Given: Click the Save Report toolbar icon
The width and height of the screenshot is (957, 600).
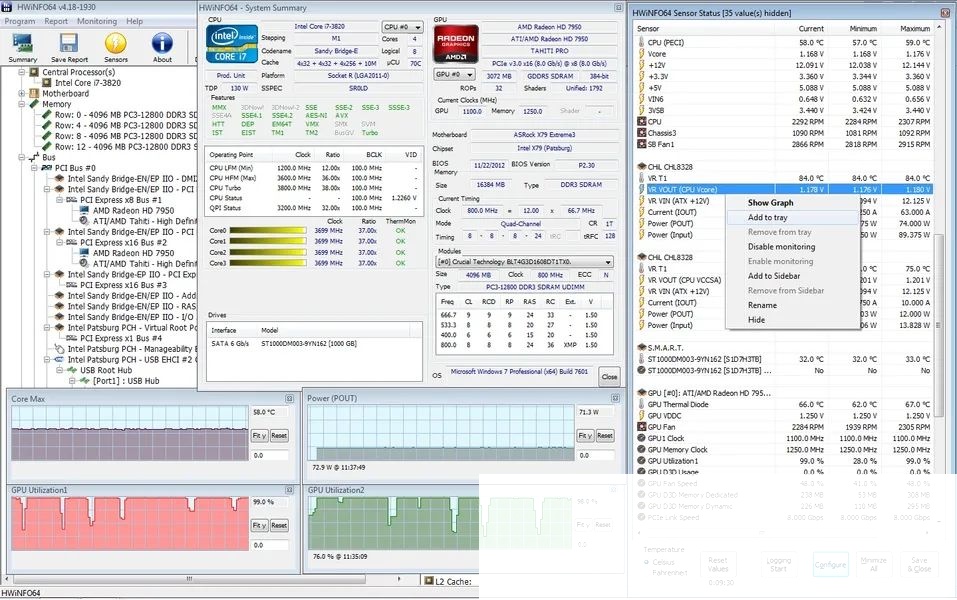Looking at the screenshot, I should click(69, 48).
